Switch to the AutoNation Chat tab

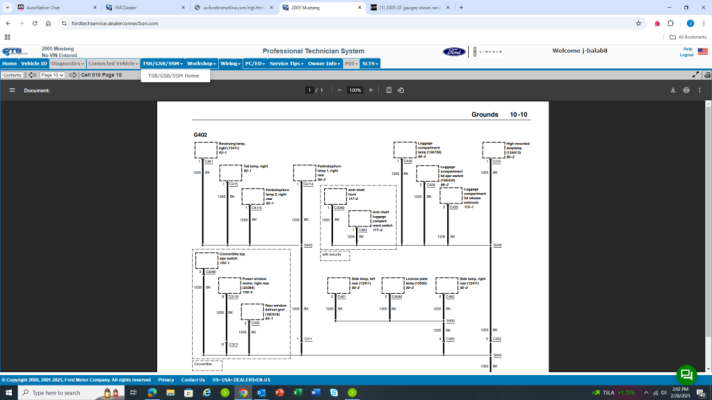pyautogui.click(x=56, y=8)
